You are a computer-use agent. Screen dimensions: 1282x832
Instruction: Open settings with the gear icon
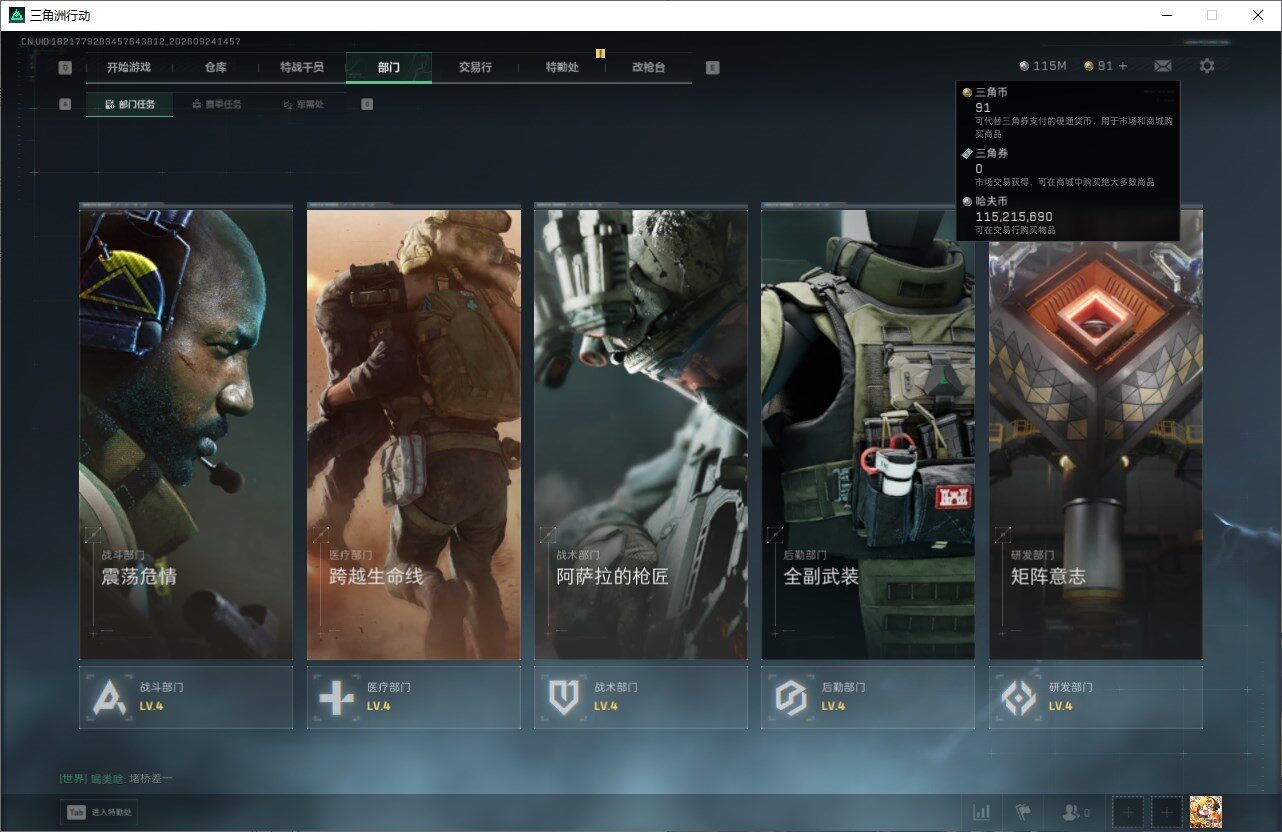pos(1207,66)
